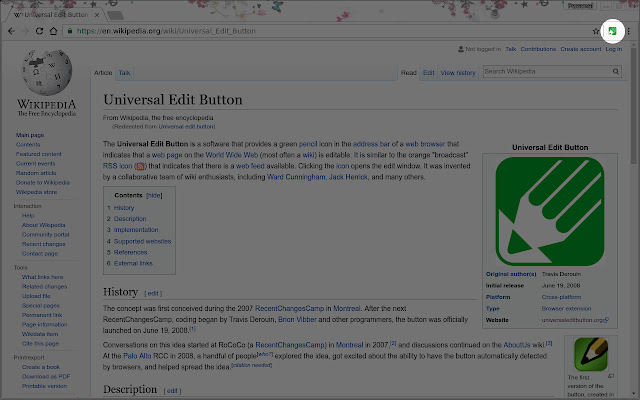Open the Wikidata item link
This screenshot has height=400, width=640.
click(x=40, y=334)
